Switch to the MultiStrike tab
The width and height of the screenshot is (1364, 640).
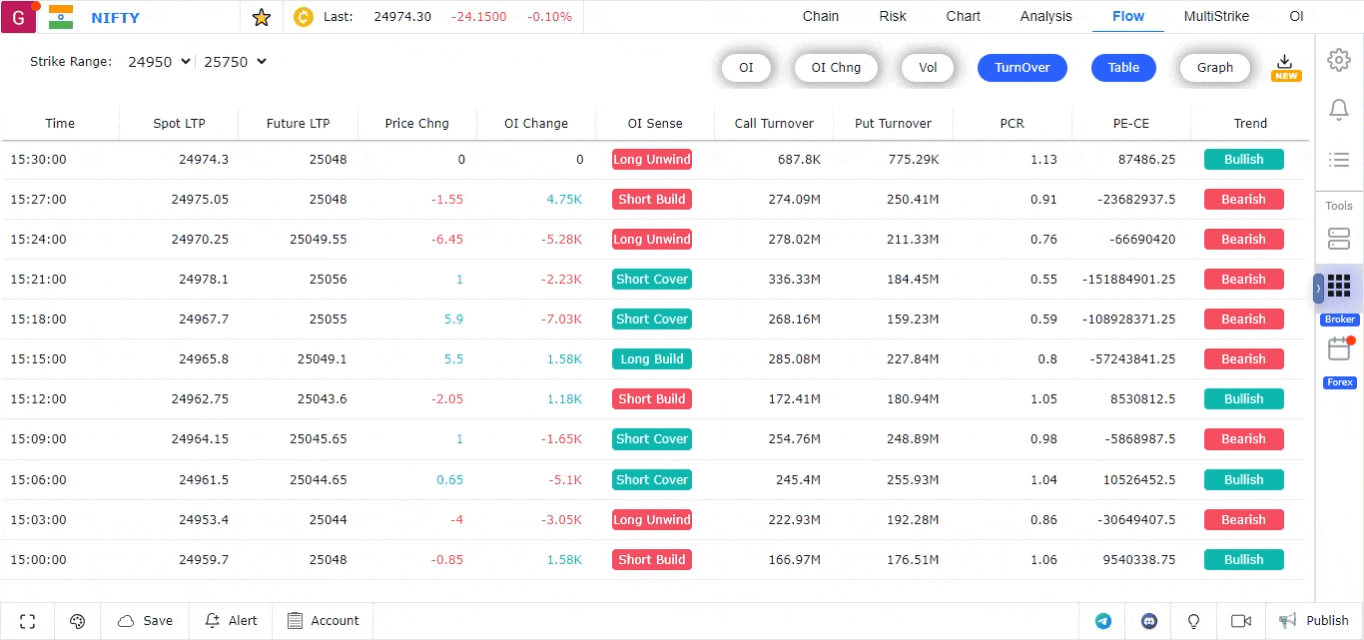pos(1216,16)
